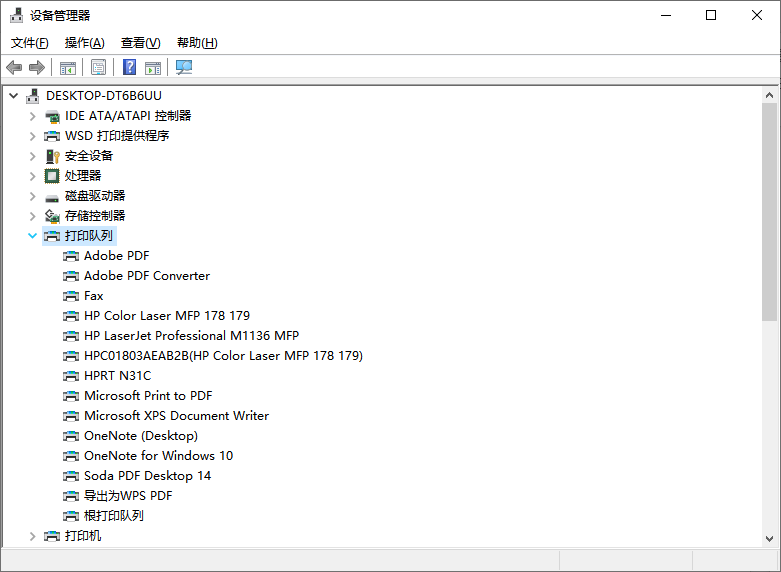Select Microsoft XPS Document Writer

click(176, 416)
